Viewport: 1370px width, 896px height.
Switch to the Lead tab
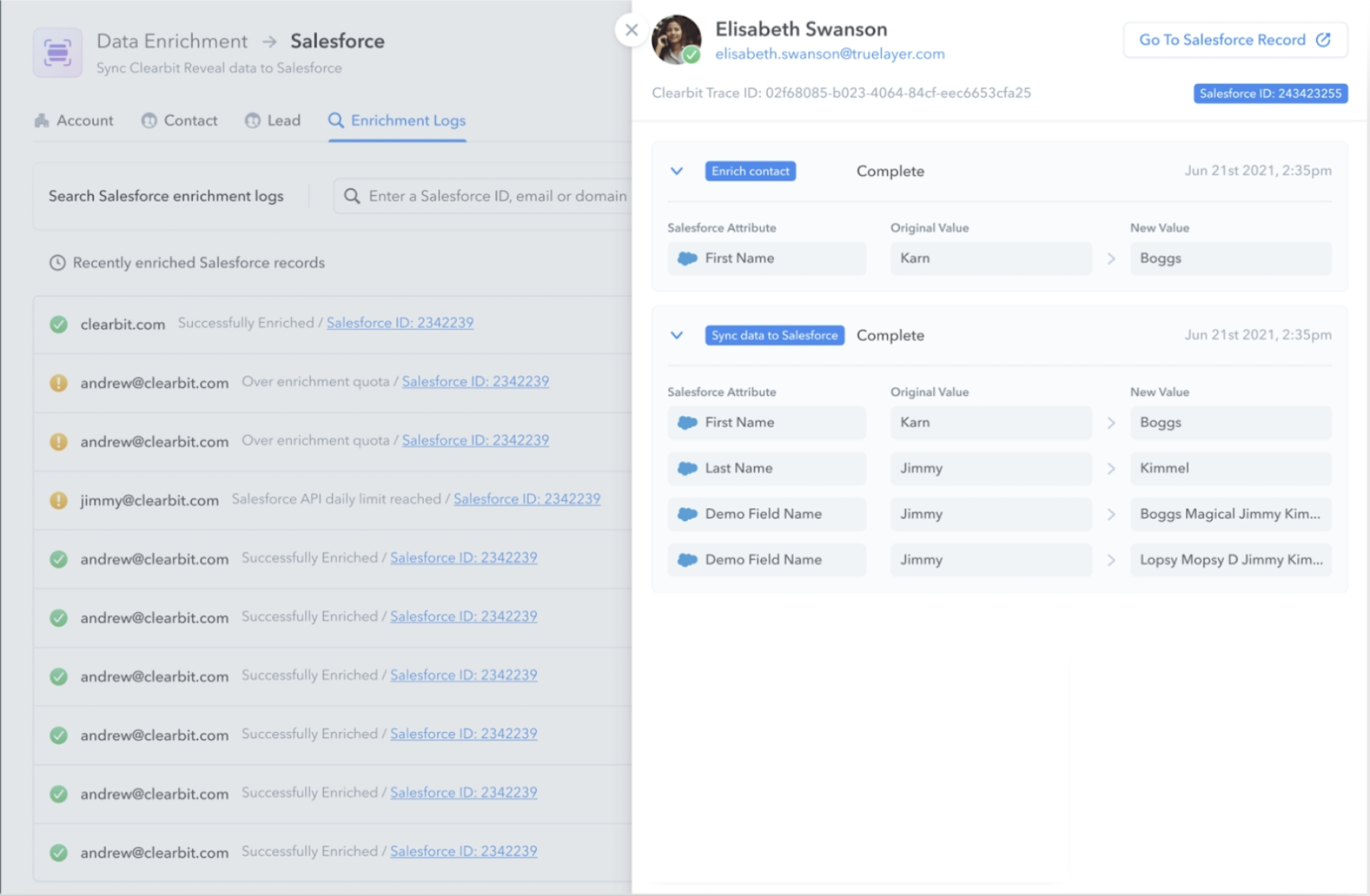273,121
